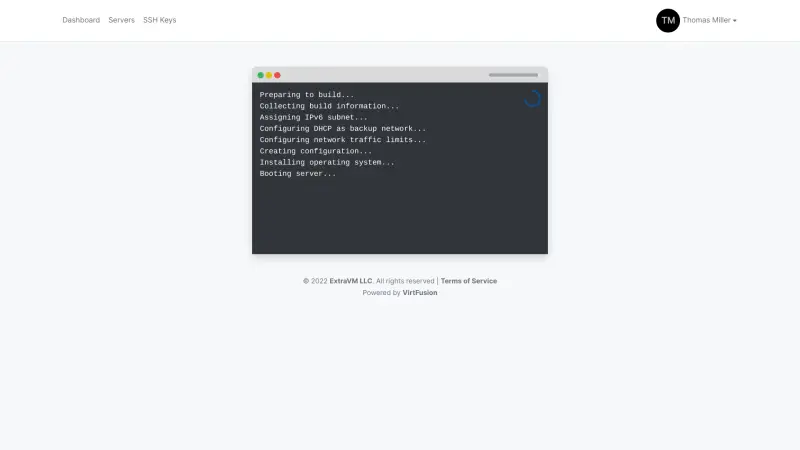Open the Terms of Service link
800x450 pixels.
coord(469,281)
